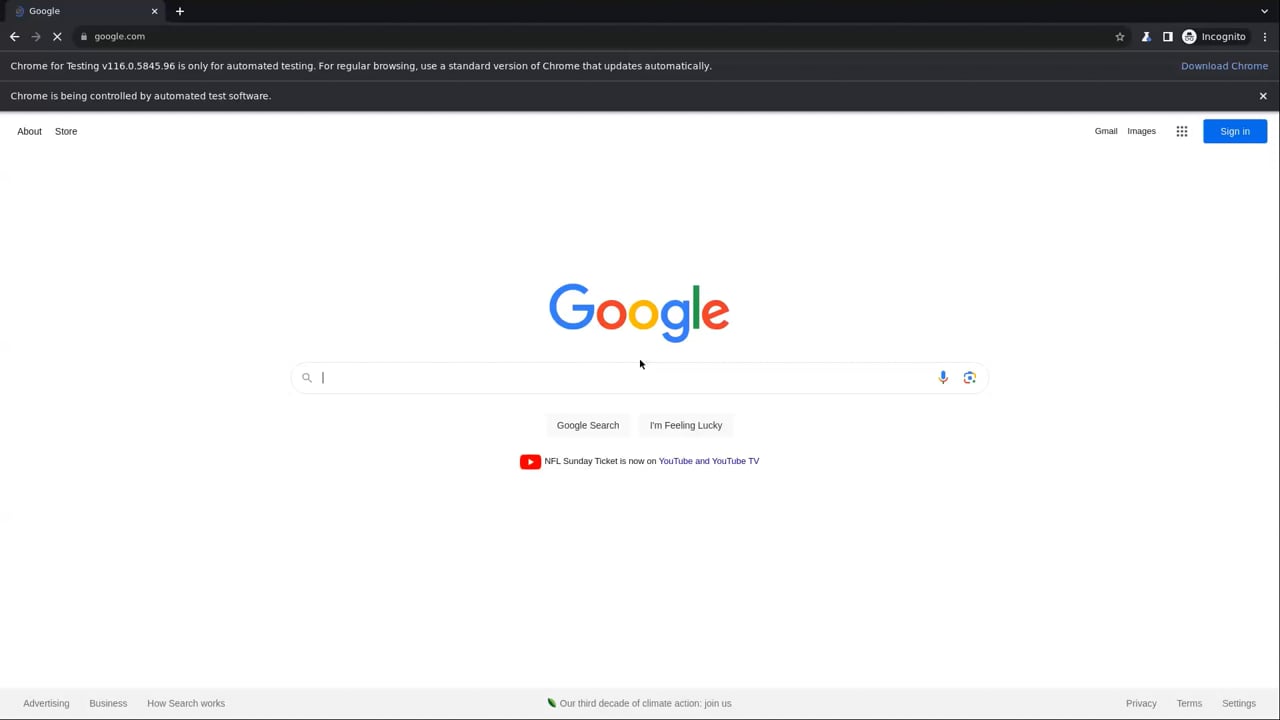Viewport: 1280px width, 720px height.
Task: Open Chrome Labs flask icon
Action: (x=1146, y=36)
